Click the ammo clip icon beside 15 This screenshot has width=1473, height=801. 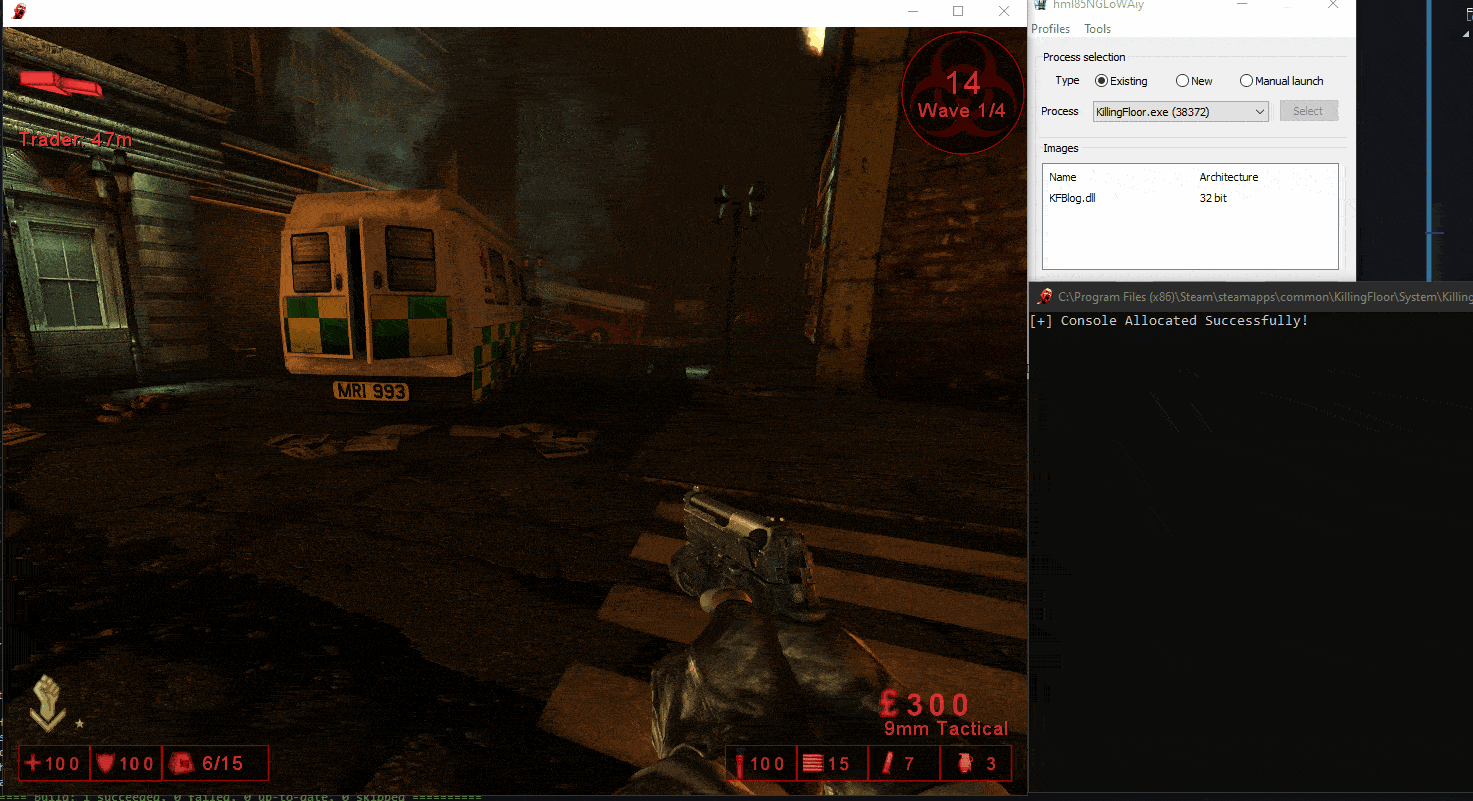tap(812, 765)
